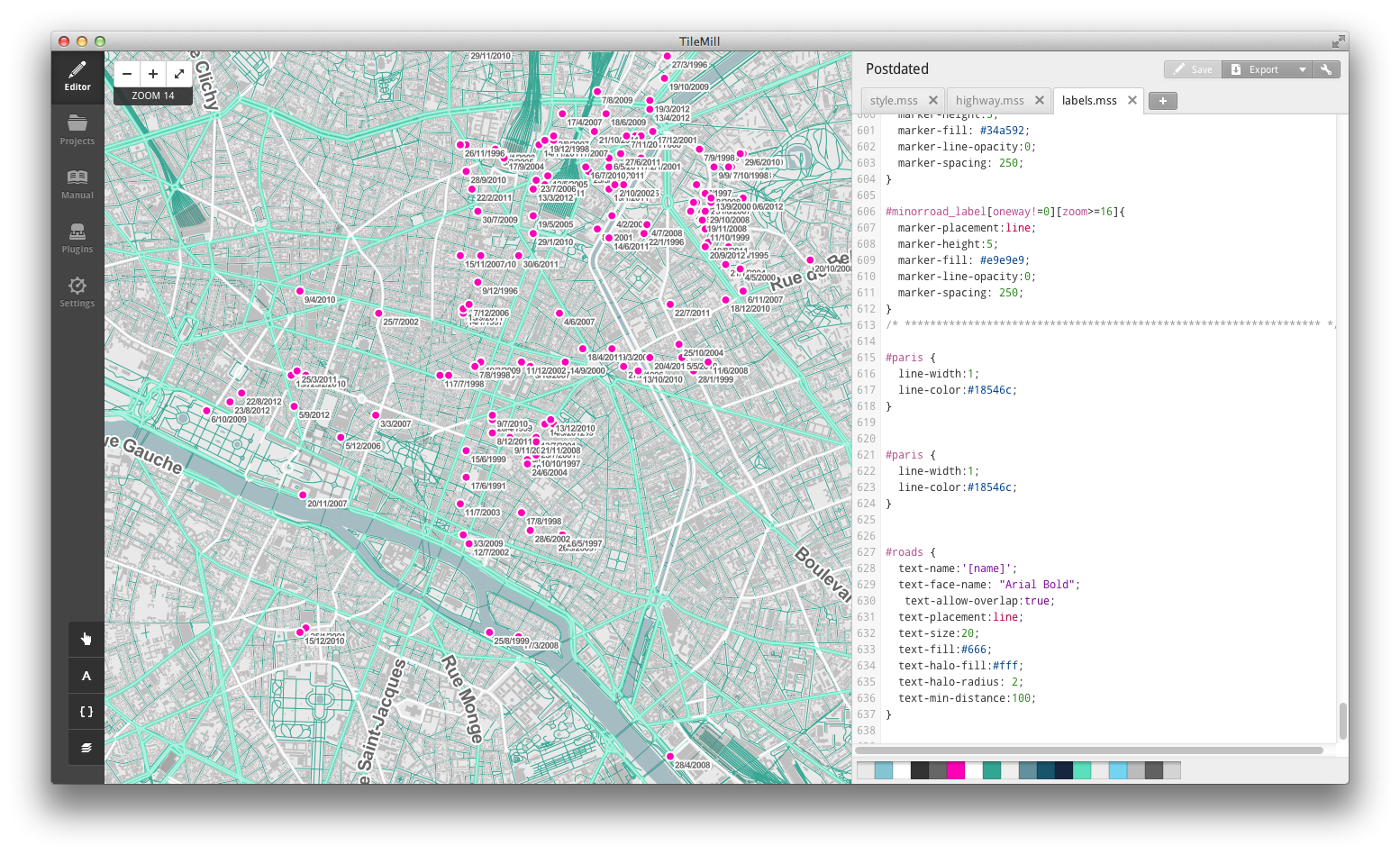This screenshot has width=1400, height=855.
Task: Open Settings gear in left sidebar
Action: click(77, 292)
